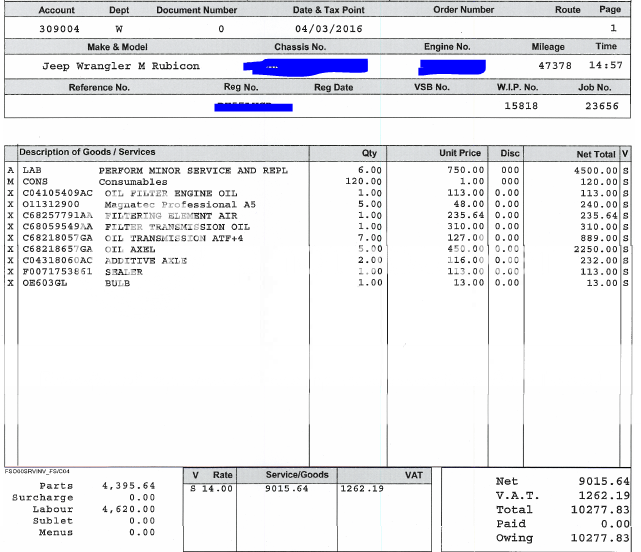The width and height of the screenshot is (641, 552).
Task: Click additive axle net total 232.00
Action: (599, 260)
